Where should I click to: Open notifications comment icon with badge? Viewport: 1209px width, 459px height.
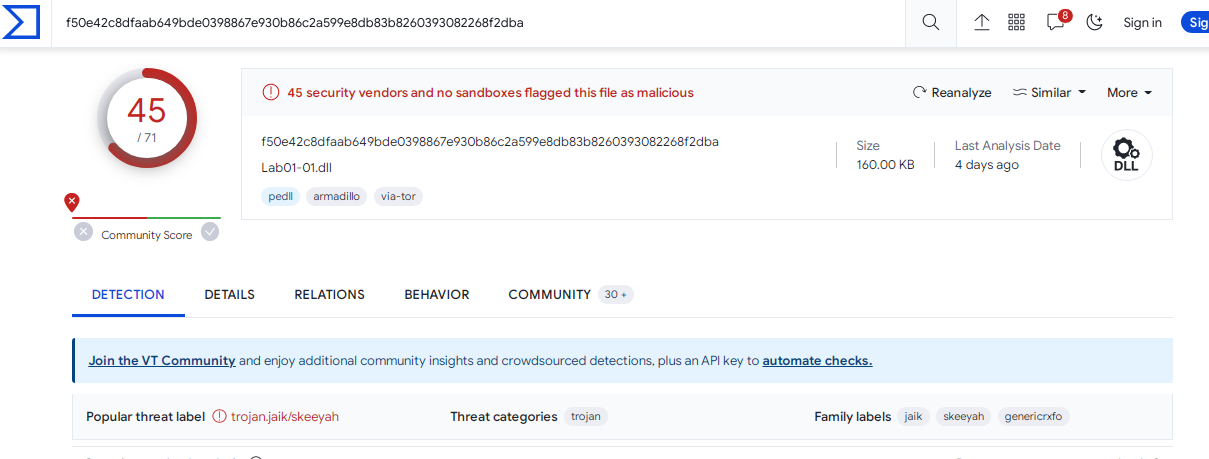coord(1058,21)
